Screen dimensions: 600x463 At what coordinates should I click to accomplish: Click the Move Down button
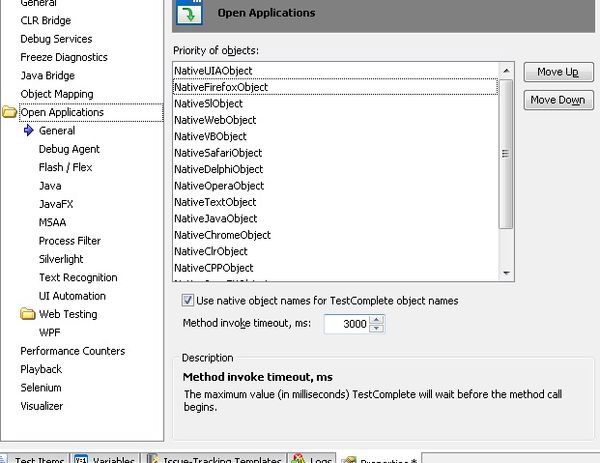(x=558, y=100)
